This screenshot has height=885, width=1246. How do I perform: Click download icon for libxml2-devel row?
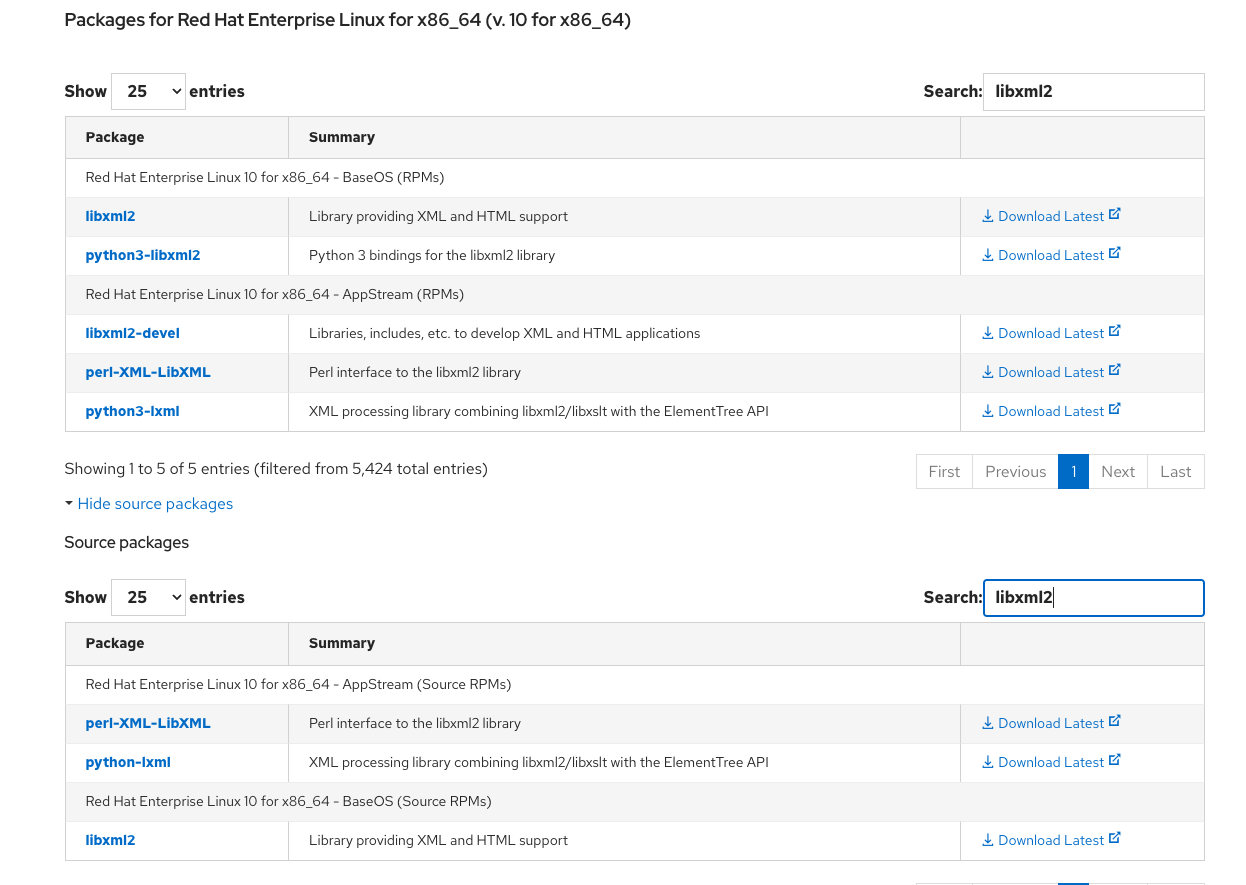pos(988,333)
